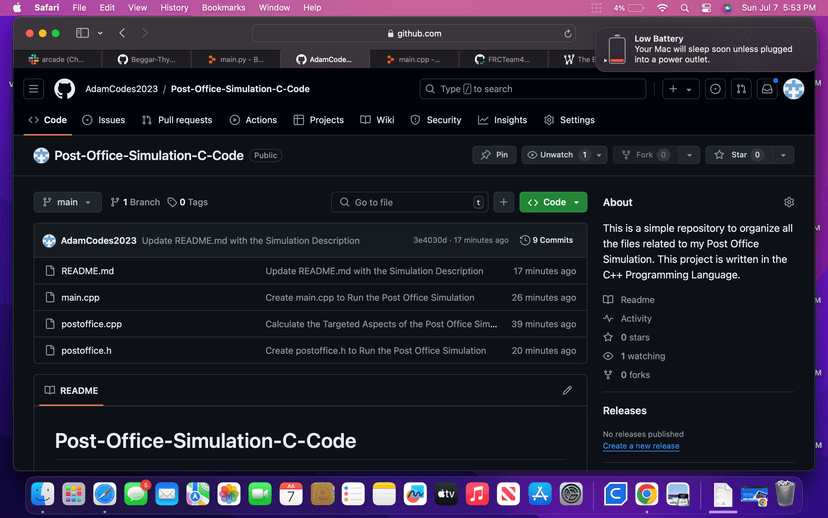The image size is (828, 518).
Task: Open pull requests icon in header
Action: coord(741,89)
